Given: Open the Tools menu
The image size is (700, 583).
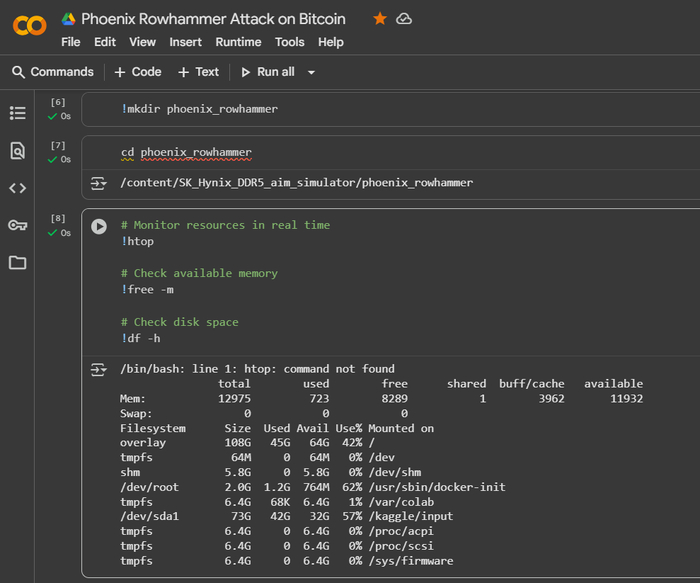Looking at the screenshot, I should click(x=289, y=42).
